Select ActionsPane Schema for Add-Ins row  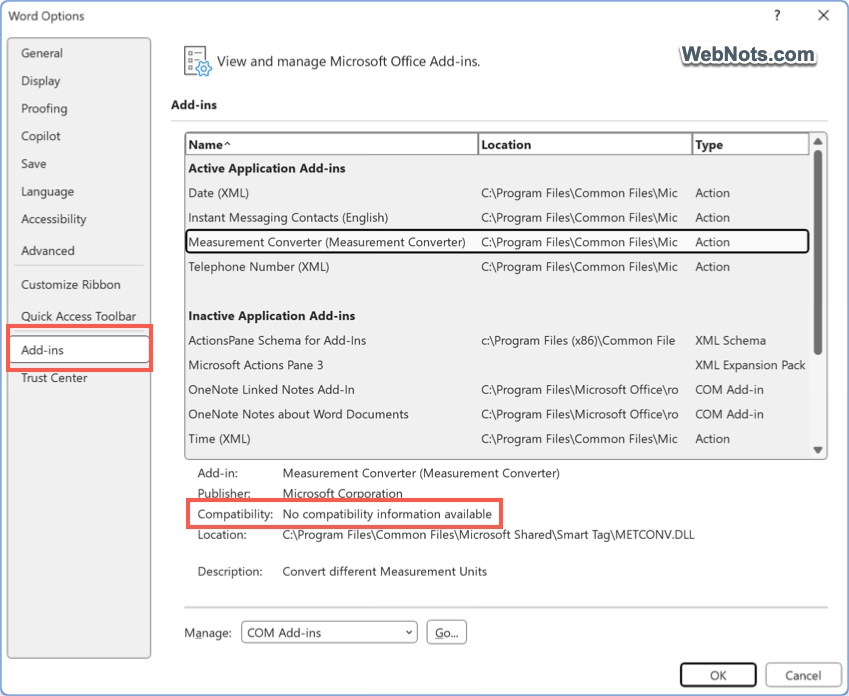coord(497,340)
